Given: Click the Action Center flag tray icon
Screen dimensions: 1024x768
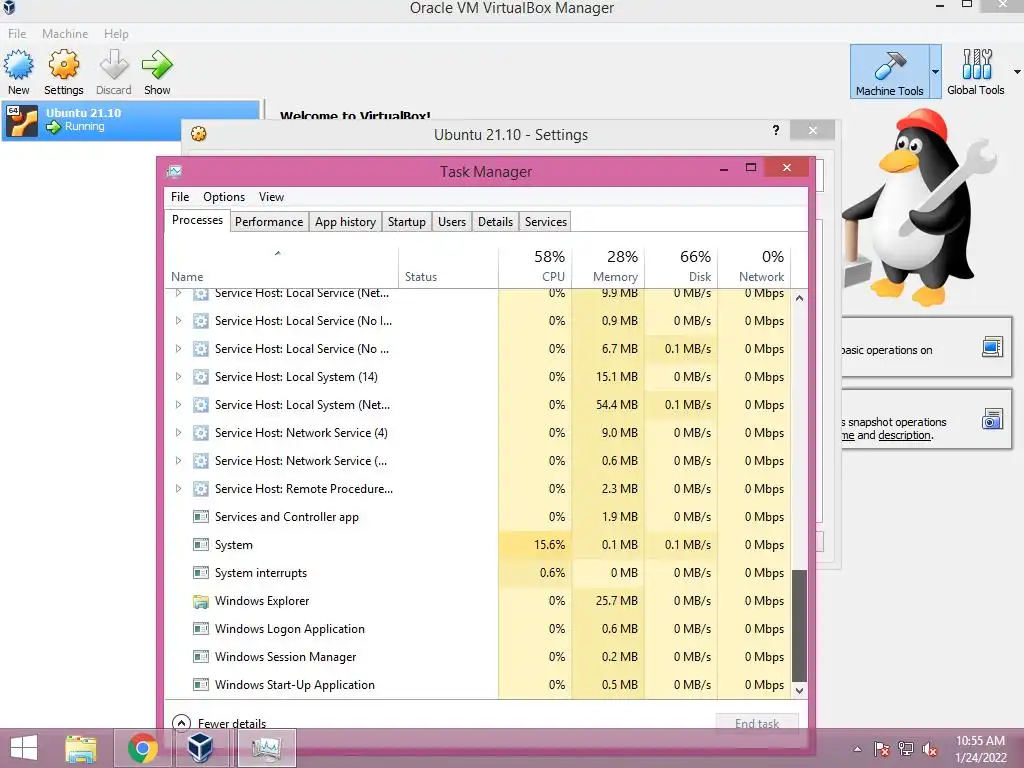Looking at the screenshot, I should coord(881,749).
